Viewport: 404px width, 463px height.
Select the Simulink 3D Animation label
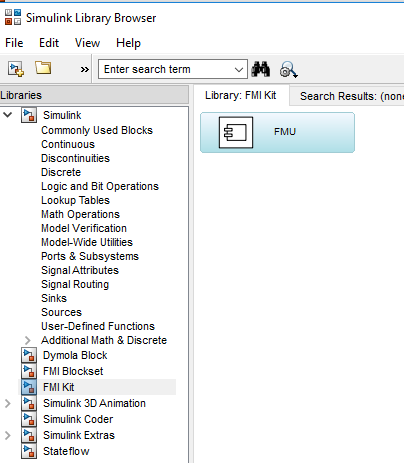[94, 403]
